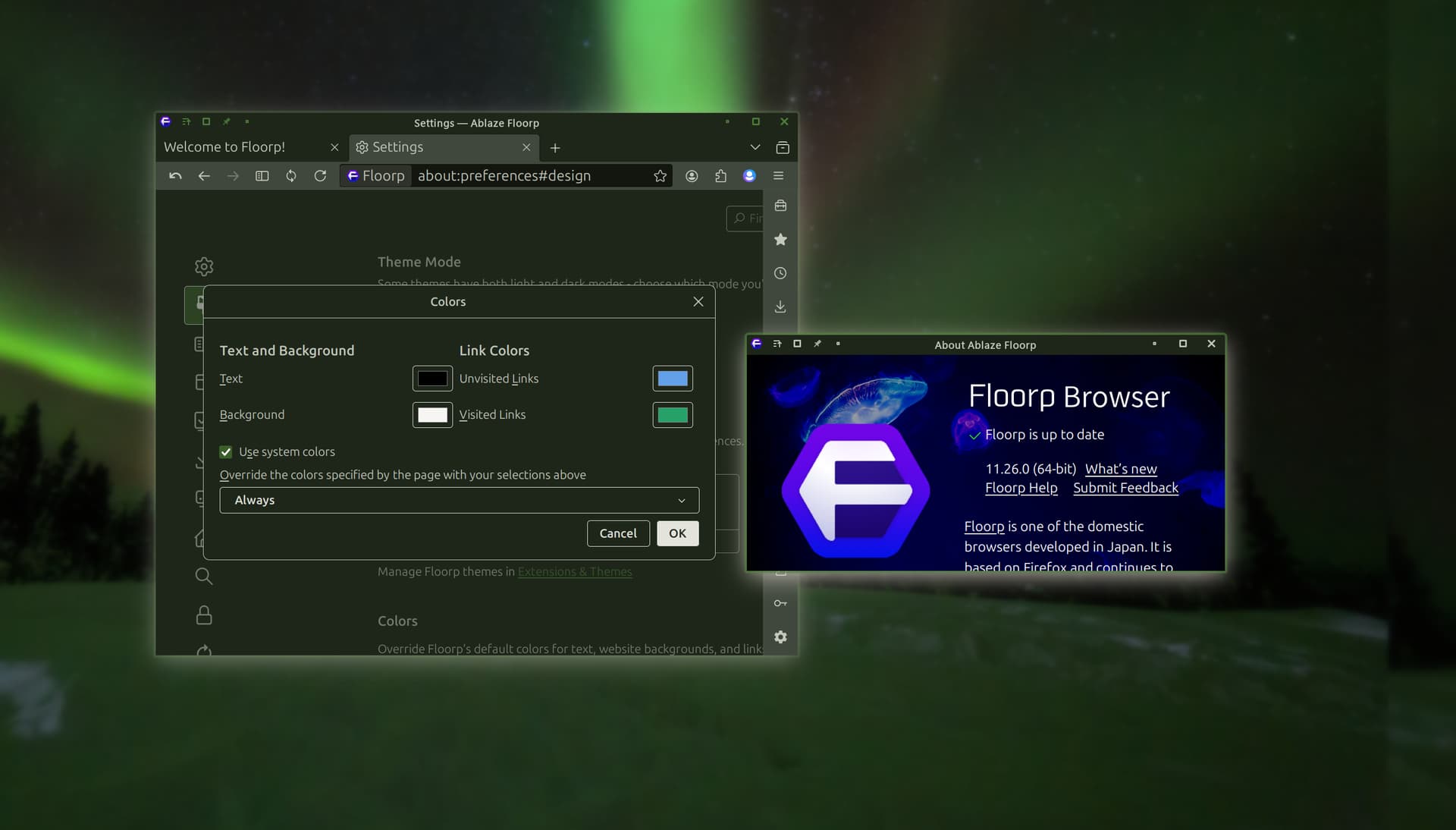Screen dimensions: 1456x830
Task: Expand the list all tabs chevron
Action: (755, 148)
